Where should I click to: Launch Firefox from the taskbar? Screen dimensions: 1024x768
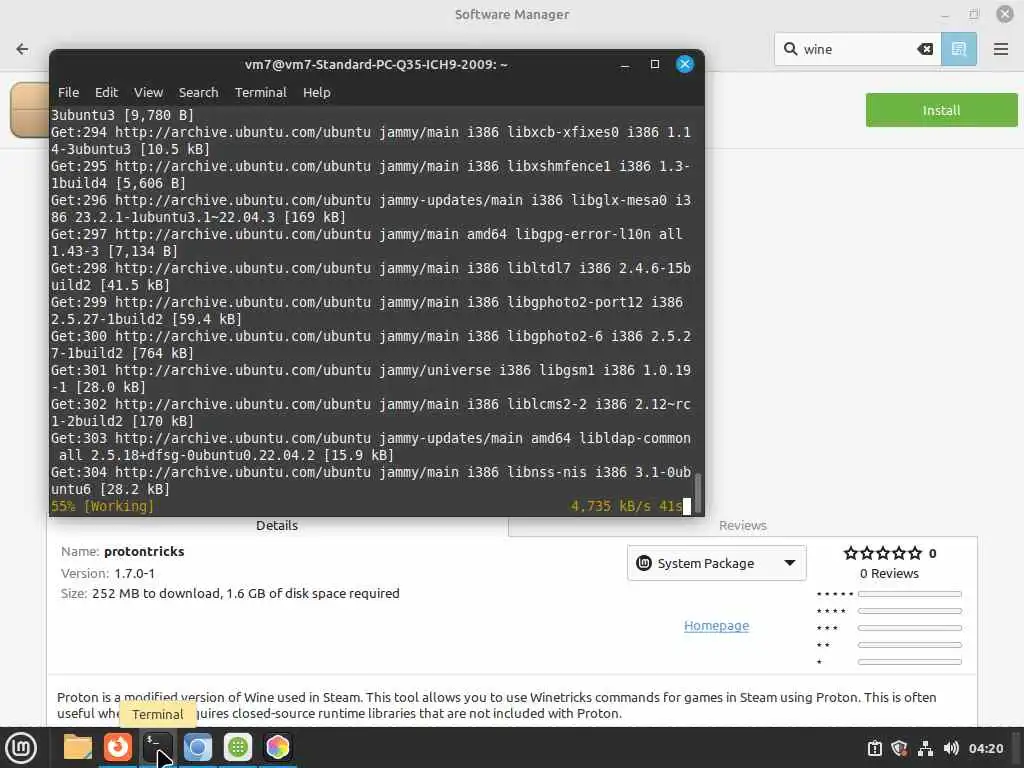(x=118, y=747)
